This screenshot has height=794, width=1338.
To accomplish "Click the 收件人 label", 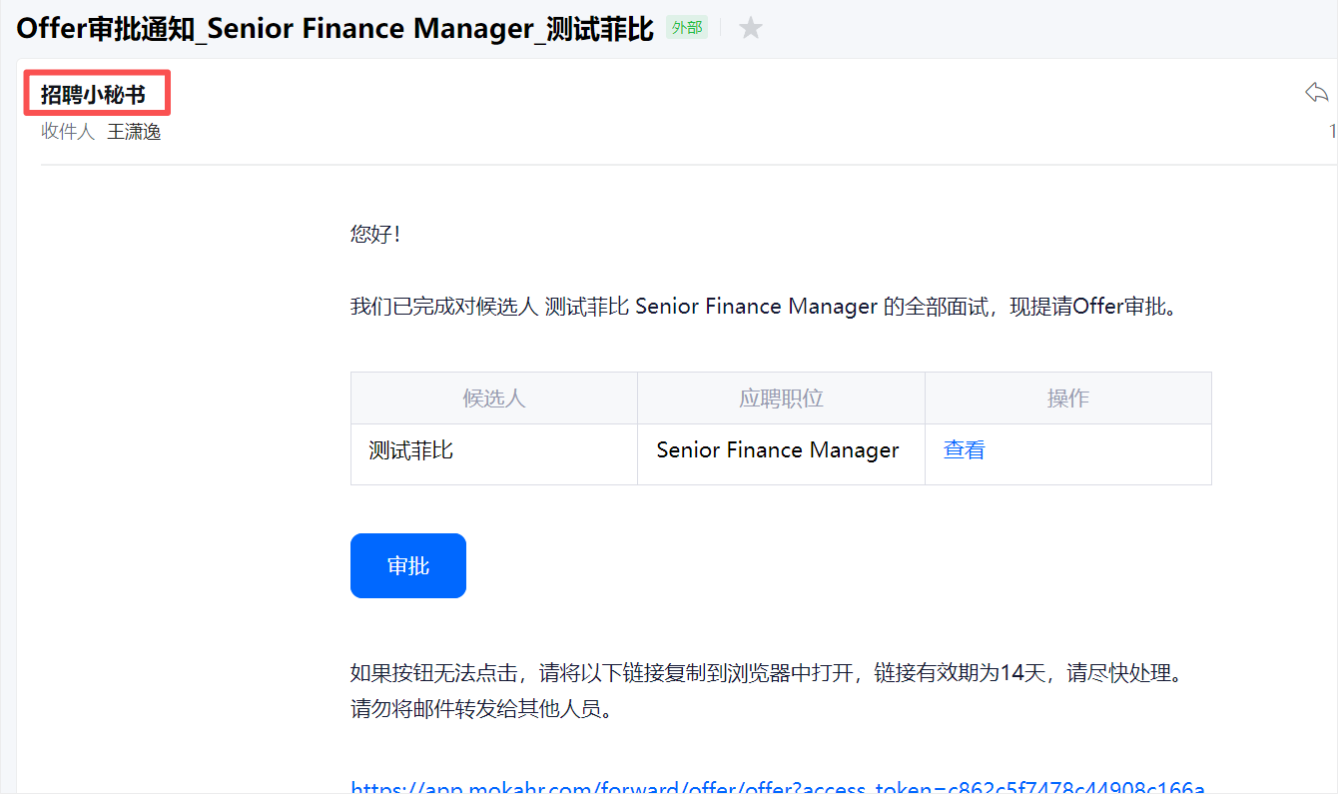I will pyautogui.click(x=67, y=132).
